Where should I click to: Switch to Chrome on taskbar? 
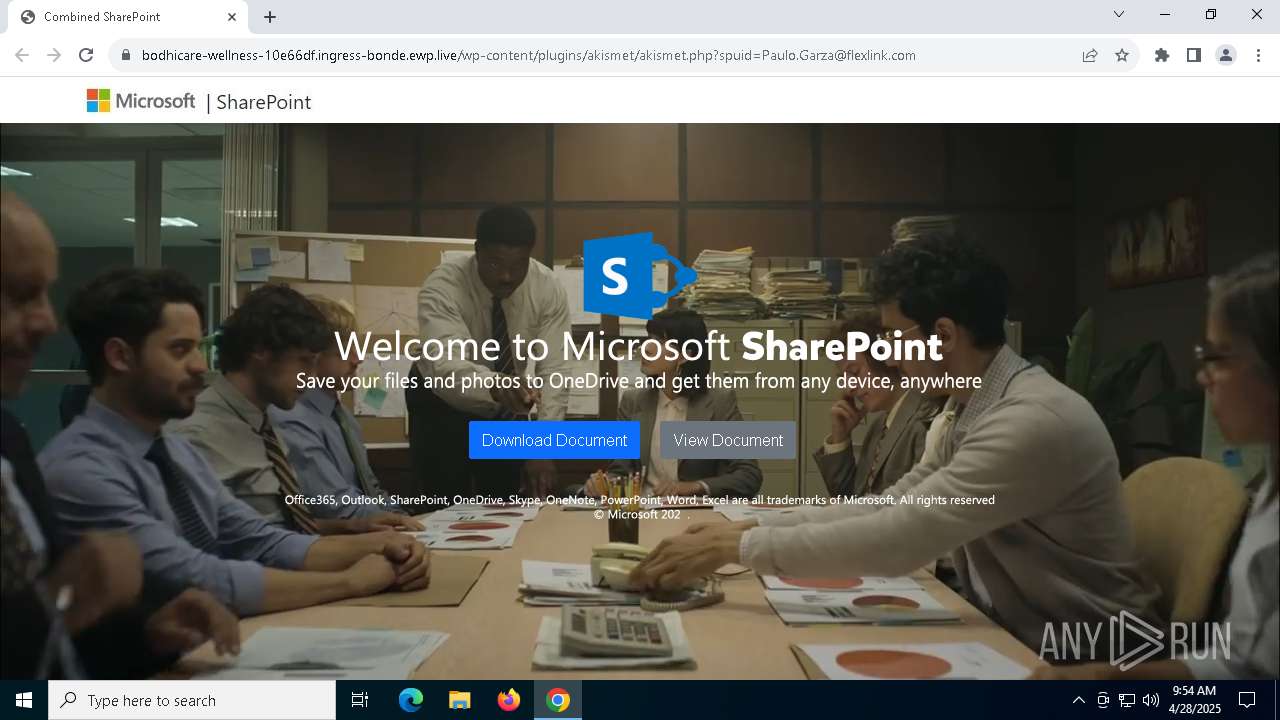tap(558, 700)
